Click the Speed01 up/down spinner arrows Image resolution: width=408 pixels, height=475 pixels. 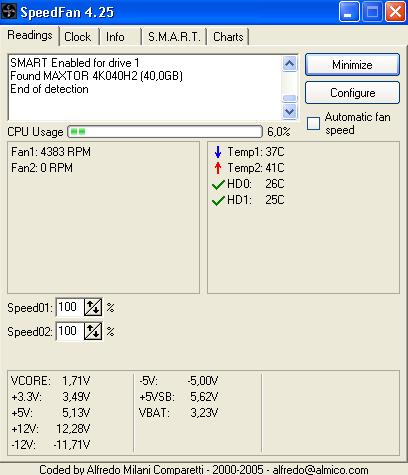[93, 307]
